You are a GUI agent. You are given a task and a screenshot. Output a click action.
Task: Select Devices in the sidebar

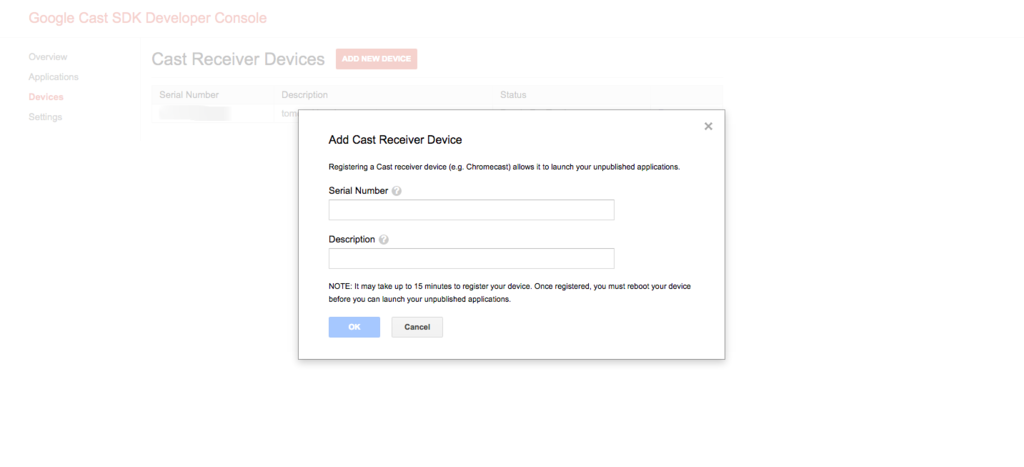[46, 97]
